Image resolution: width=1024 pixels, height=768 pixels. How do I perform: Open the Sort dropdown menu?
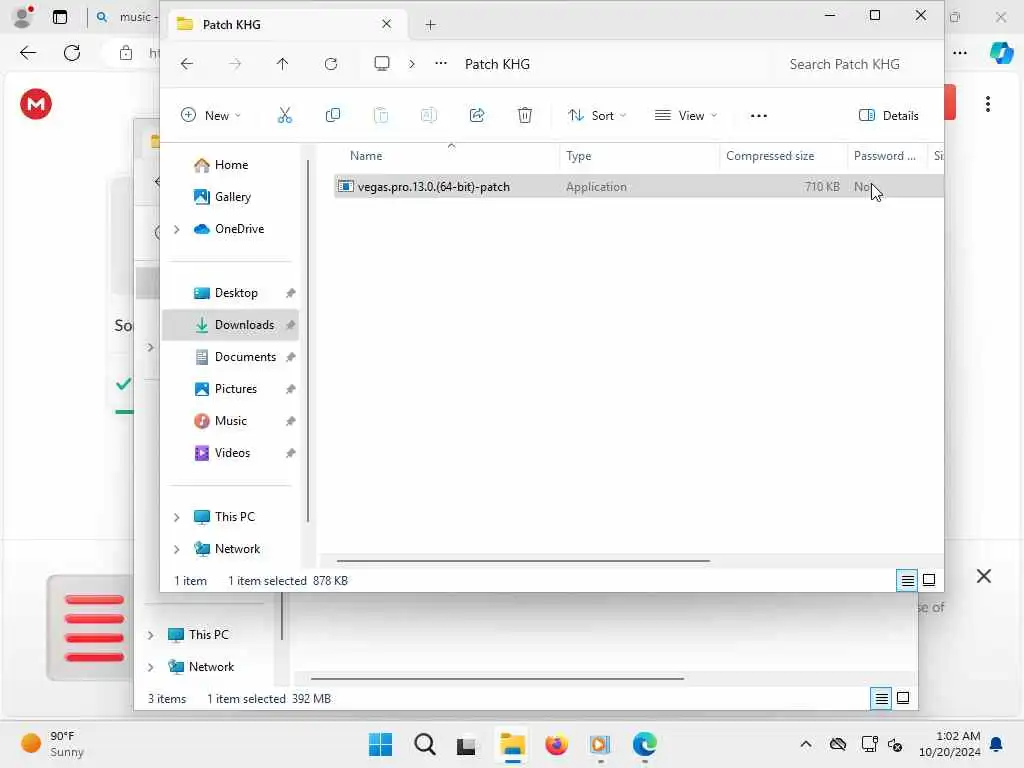coord(597,116)
